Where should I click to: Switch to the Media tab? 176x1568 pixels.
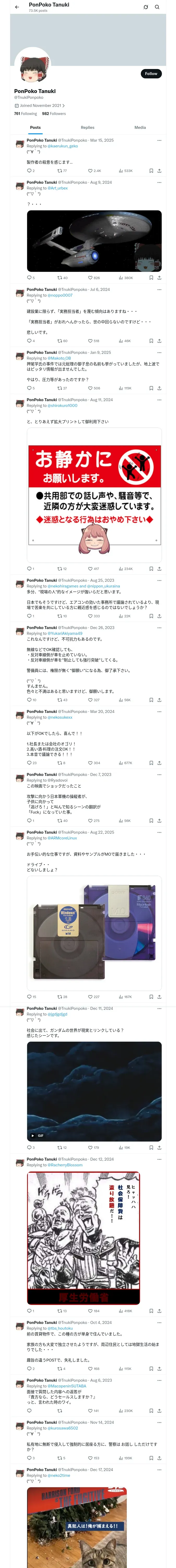[140, 128]
